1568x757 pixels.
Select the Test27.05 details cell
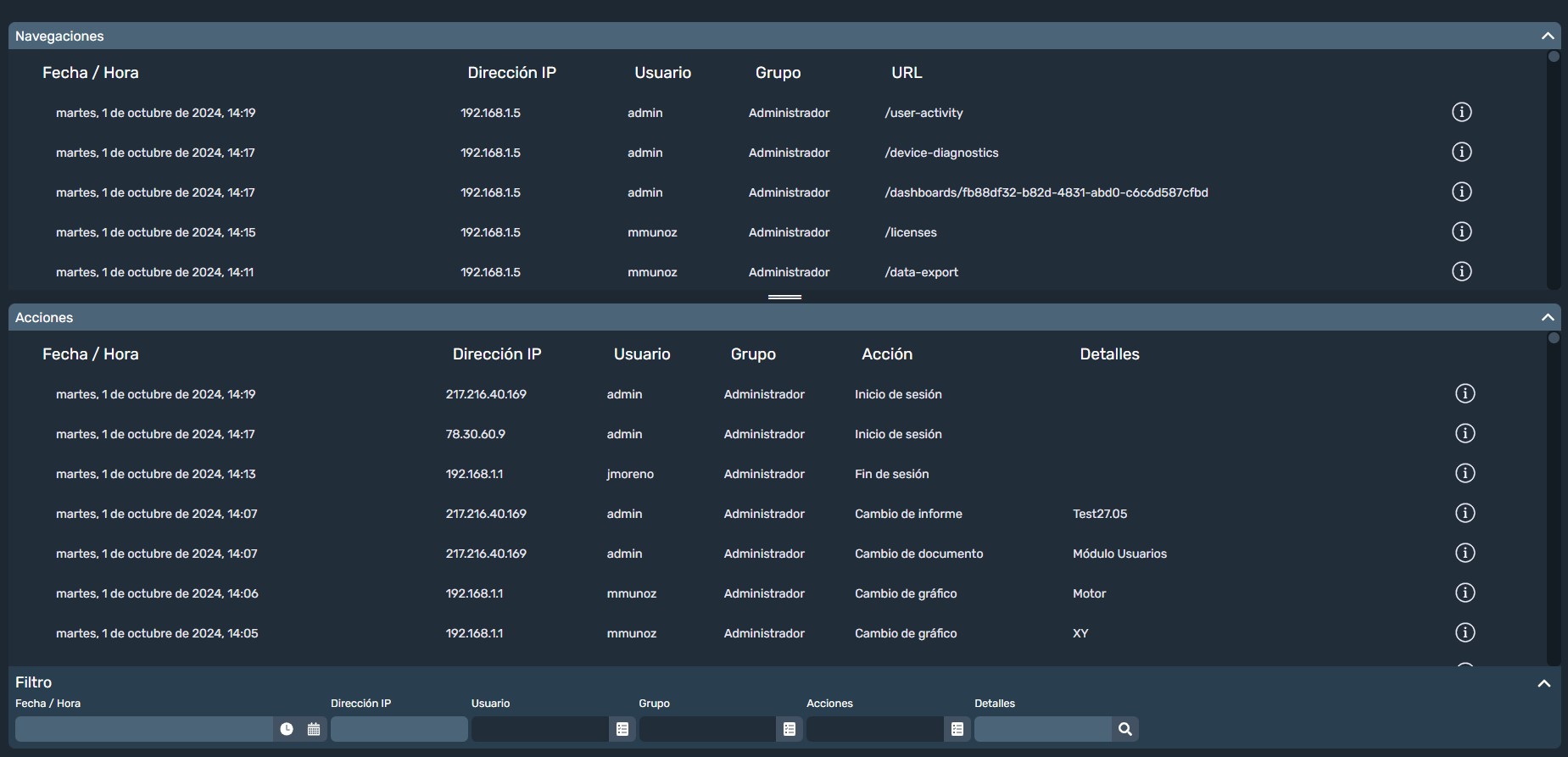pos(1100,514)
